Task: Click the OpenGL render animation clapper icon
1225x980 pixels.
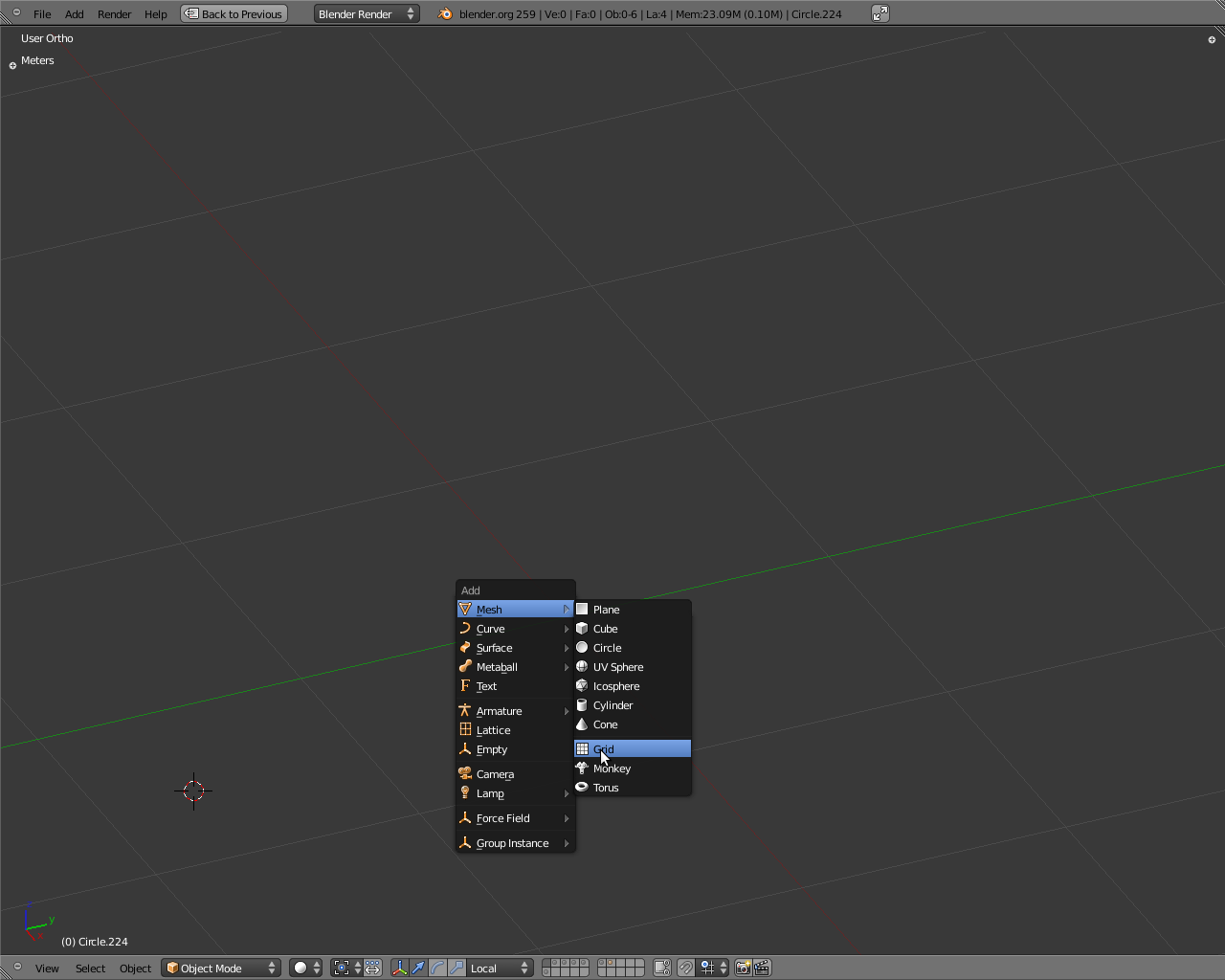Action: 762,969
